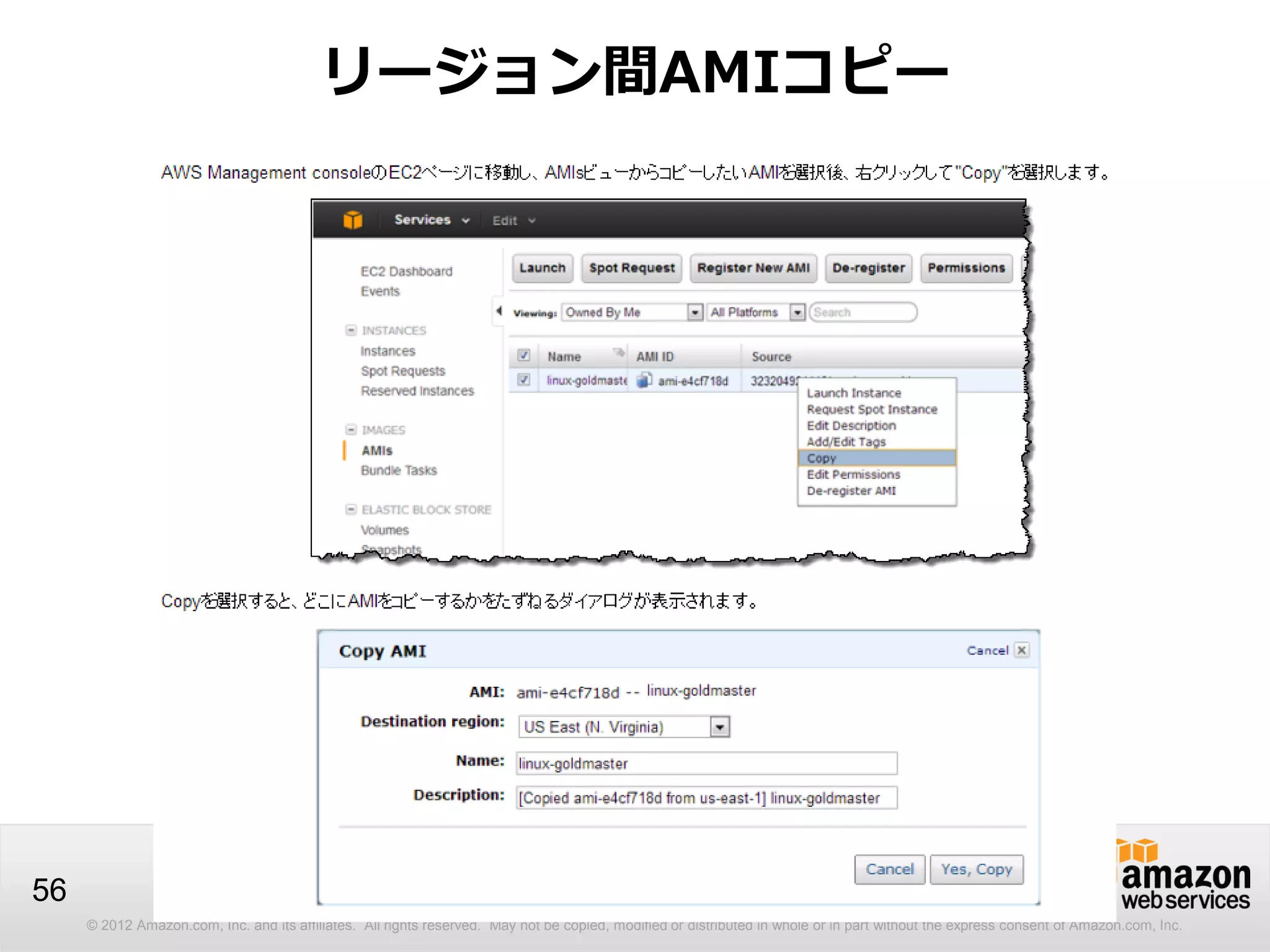Screen dimensions: 1270x952
Task: Click the Yes, Copy button
Action: point(977,870)
